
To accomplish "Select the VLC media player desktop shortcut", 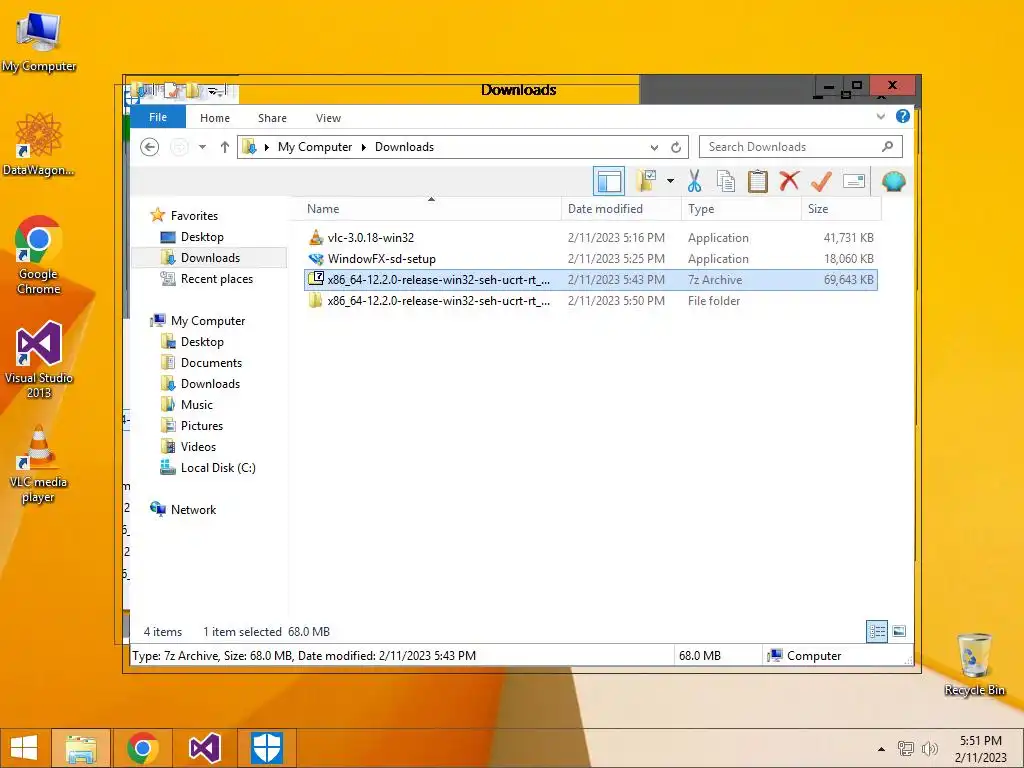I will [x=39, y=464].
